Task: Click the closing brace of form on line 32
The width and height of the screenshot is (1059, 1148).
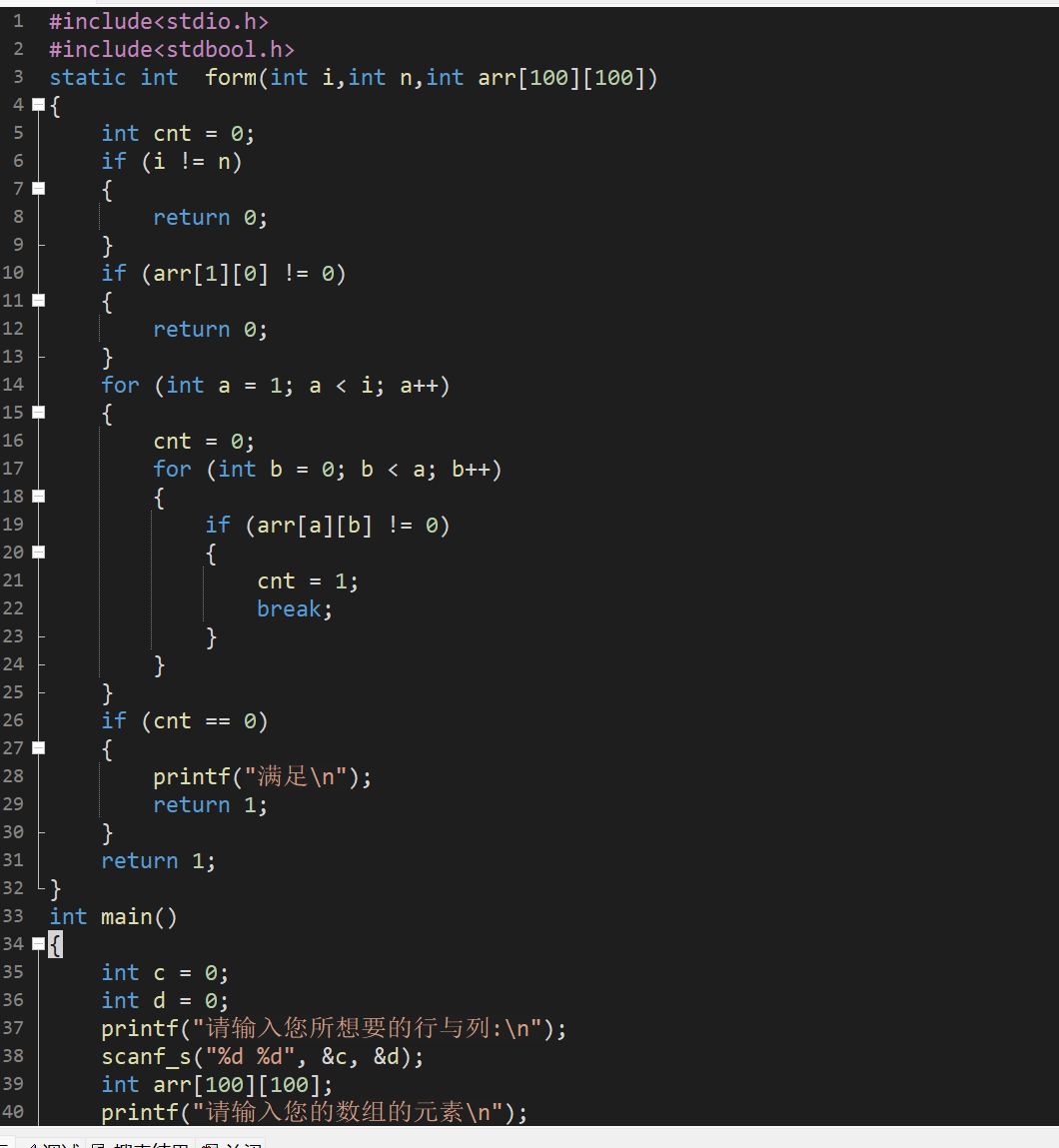Action: coord(56,889)
